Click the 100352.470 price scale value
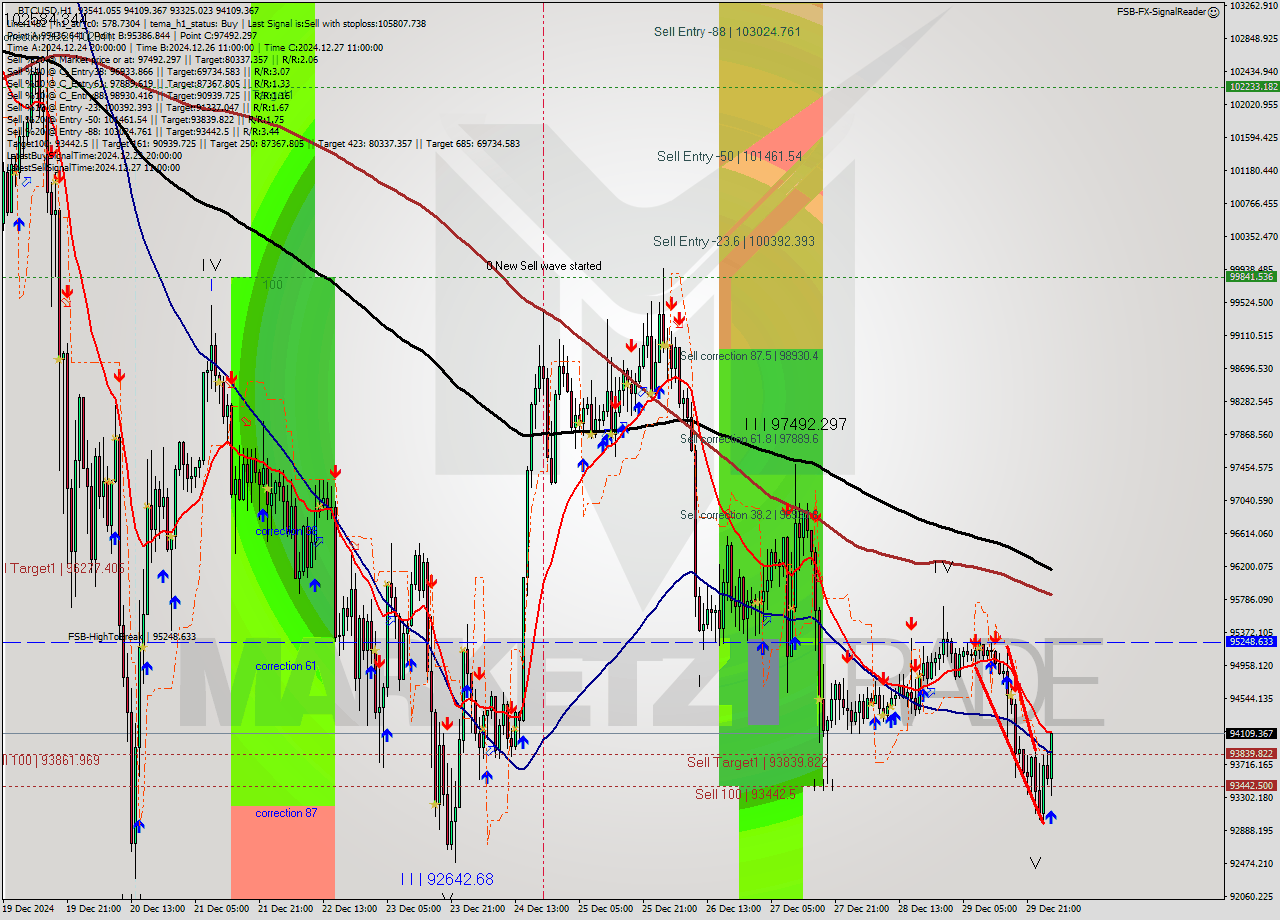The image size is (1280, 920). [1252, 236]
